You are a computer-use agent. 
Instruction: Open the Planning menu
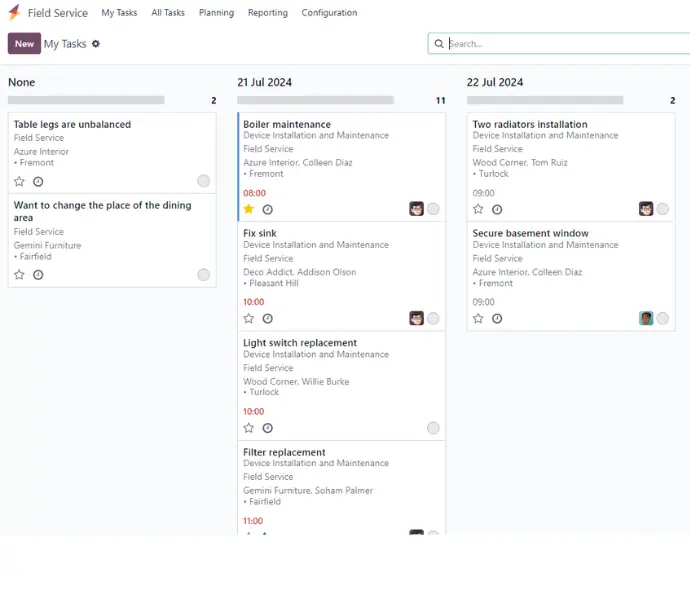pyautogui.click(x=217, y=13)
